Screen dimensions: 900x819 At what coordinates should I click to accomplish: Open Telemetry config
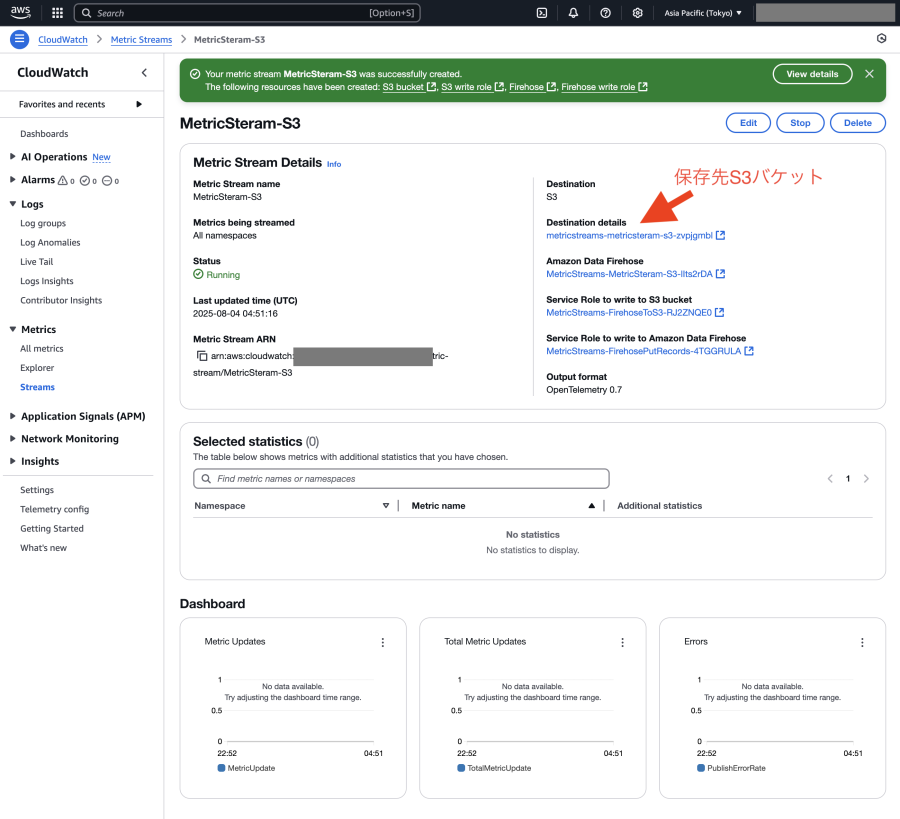55,509
